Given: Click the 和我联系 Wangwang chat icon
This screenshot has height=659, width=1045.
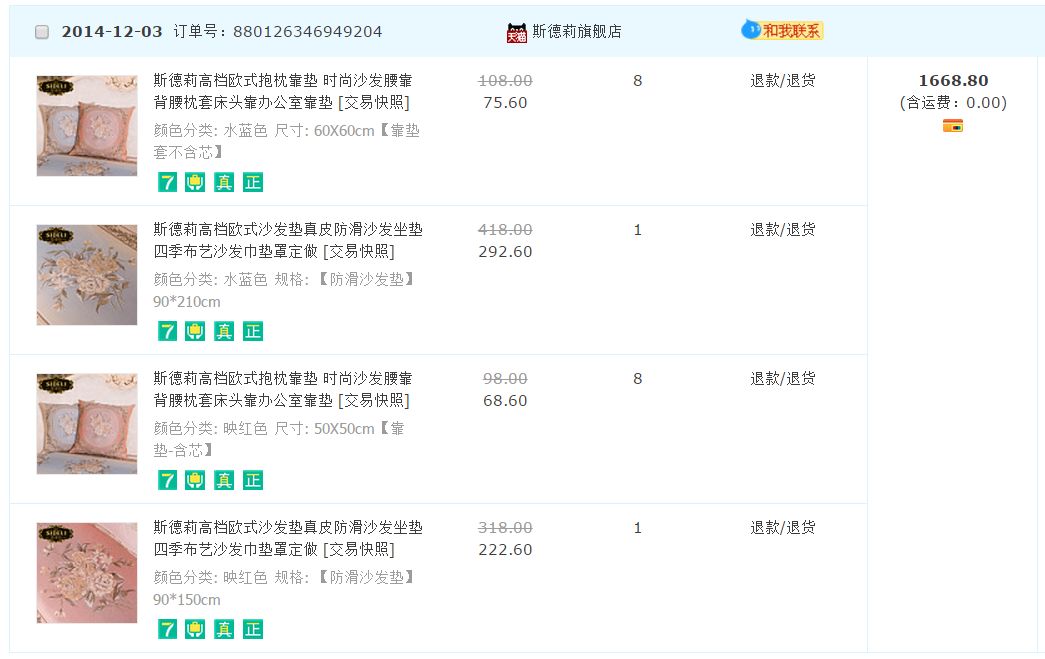Looking at the screenshot, I should click(x=783, y=31).
